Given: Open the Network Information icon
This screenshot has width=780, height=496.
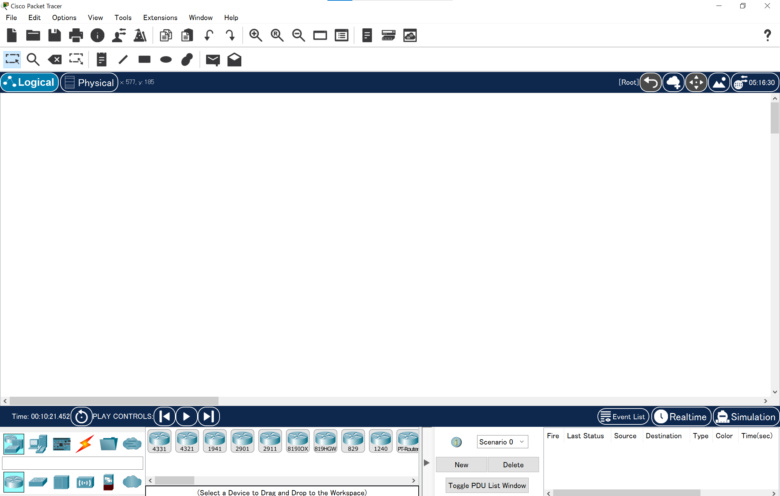Looking at the screenshot, I should tap(98, 35).
